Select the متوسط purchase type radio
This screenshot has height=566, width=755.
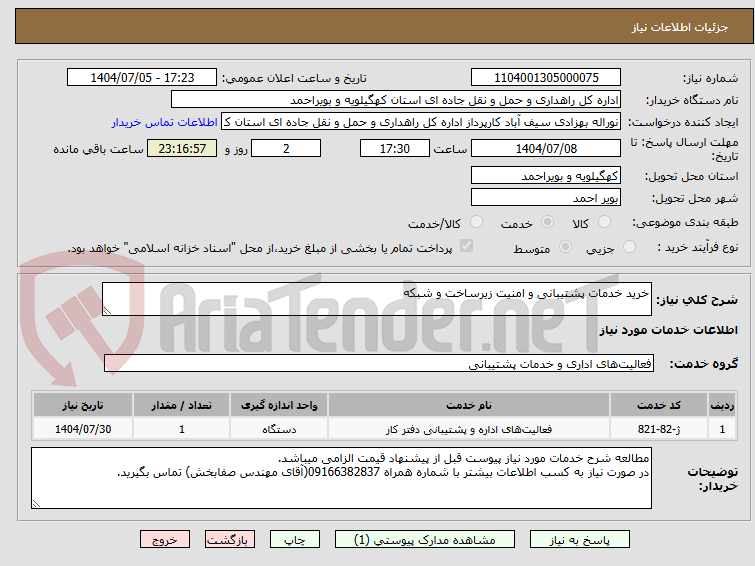[x=565, y=247]
